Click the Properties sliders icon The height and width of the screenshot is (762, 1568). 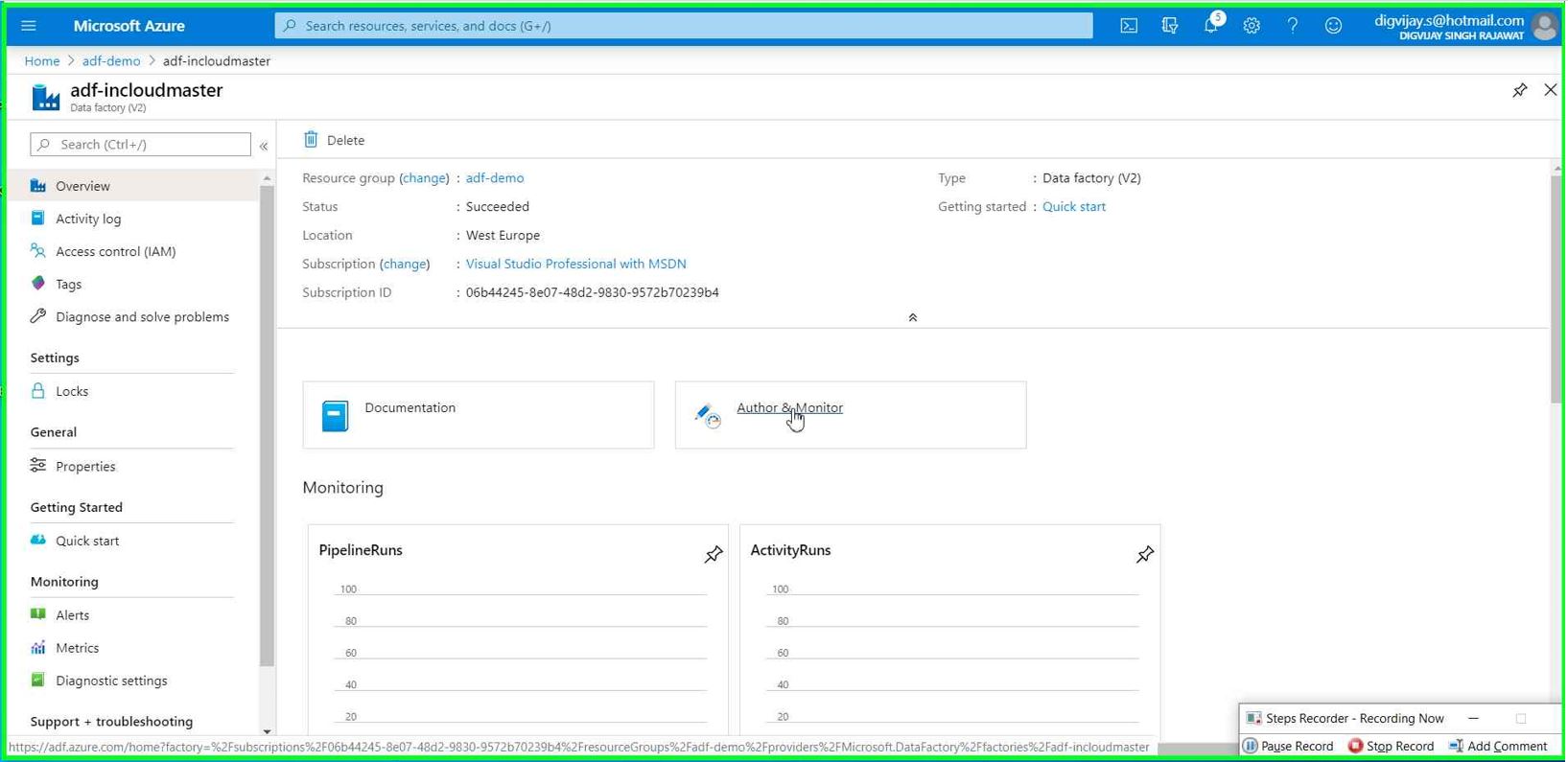(38, 466)
